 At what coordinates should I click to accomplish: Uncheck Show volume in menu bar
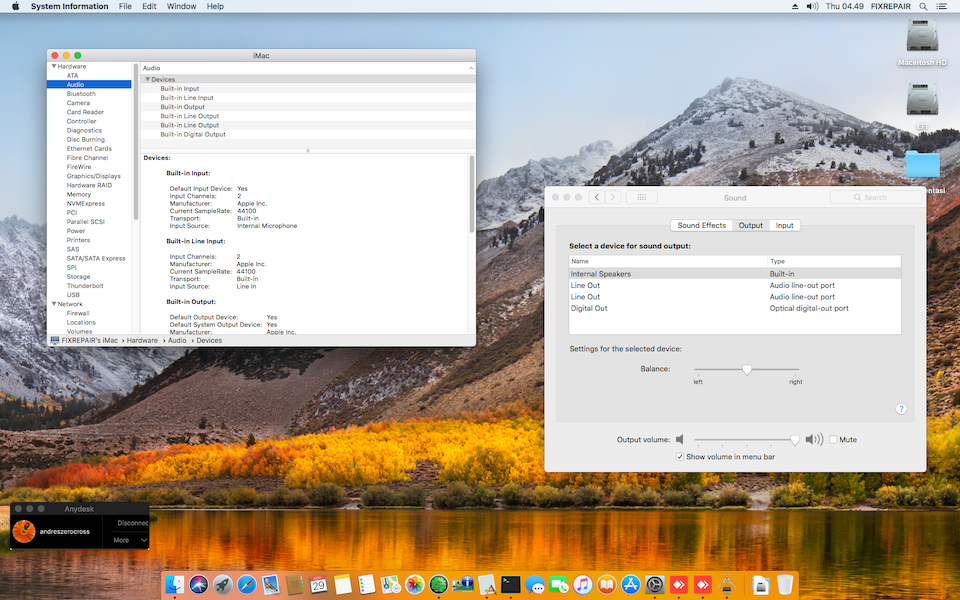[680, 456]
